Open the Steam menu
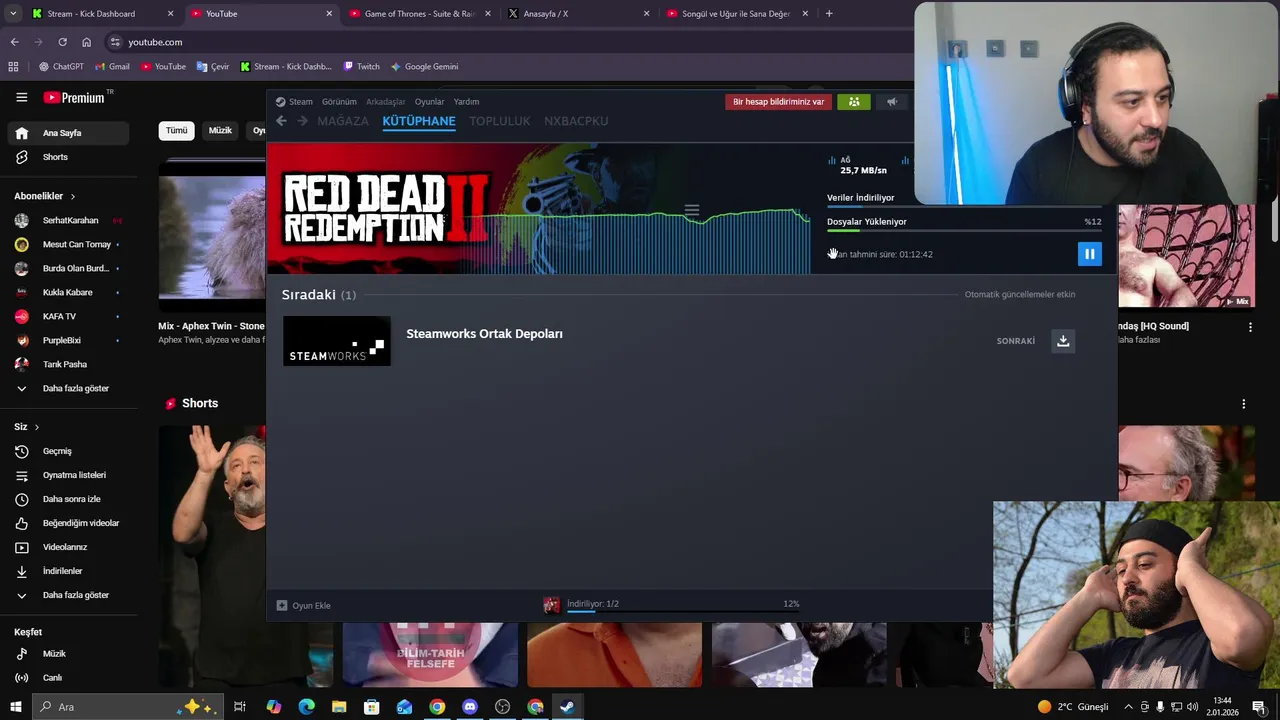The height and width of the screenshot is (720, 1280). (x=294, y=101)
